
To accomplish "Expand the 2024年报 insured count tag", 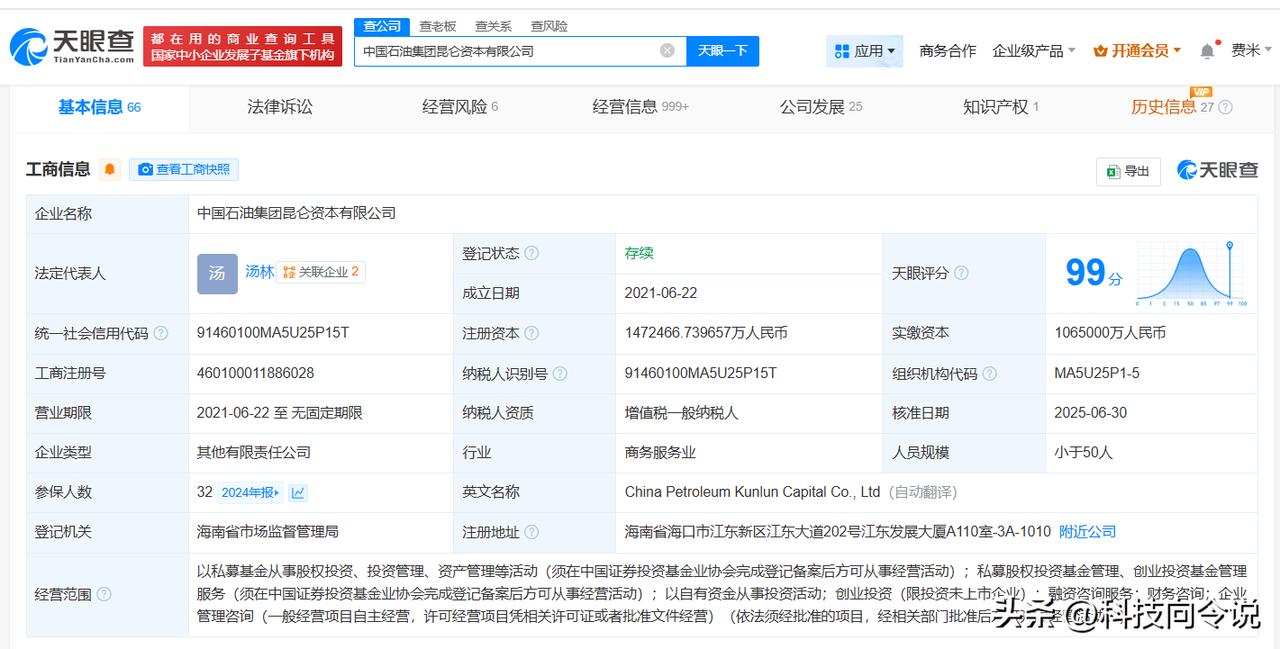I will coord(251,492).
